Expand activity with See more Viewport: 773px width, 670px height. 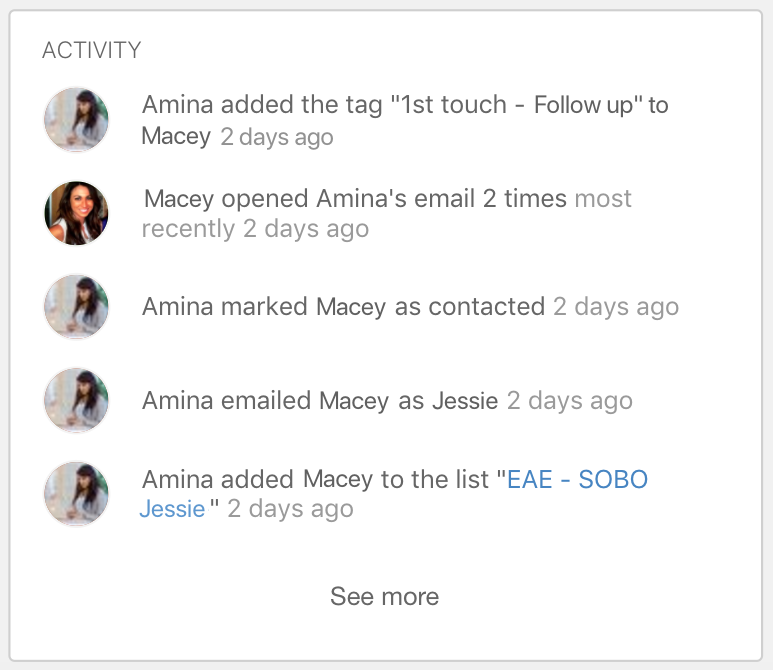(385, 597)
